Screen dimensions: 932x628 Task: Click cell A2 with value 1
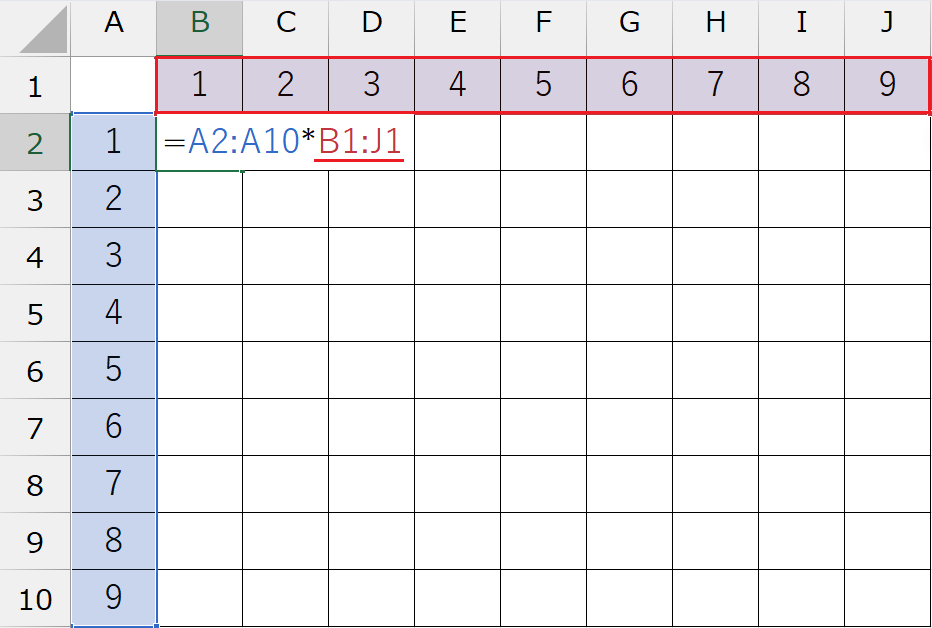[114, 143]
